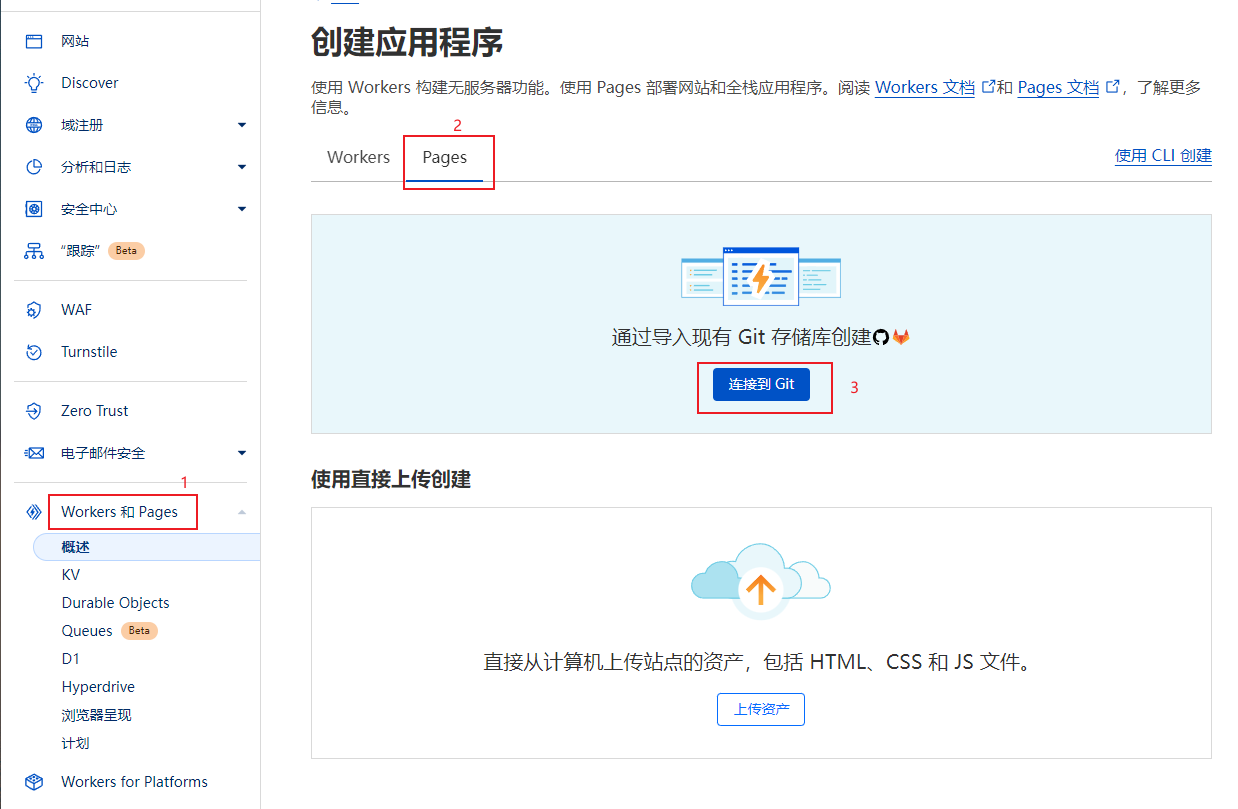Click the GitHub logo icon

(881, 338)
